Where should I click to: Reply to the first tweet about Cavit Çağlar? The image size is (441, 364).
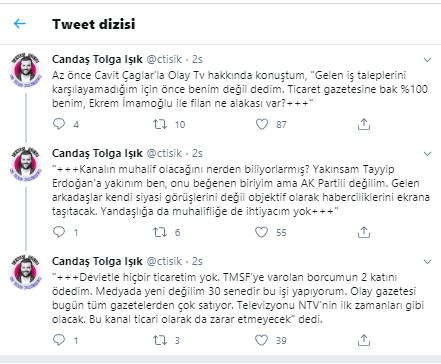pyautogui.click(x=59, y=124)
